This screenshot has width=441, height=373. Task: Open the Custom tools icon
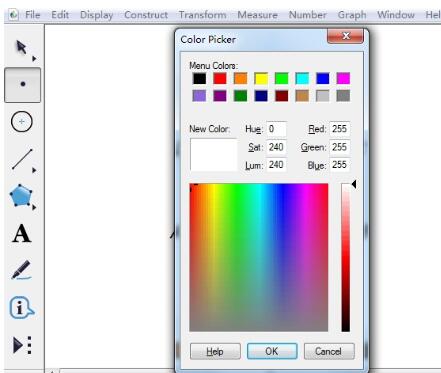pos(22,345)
